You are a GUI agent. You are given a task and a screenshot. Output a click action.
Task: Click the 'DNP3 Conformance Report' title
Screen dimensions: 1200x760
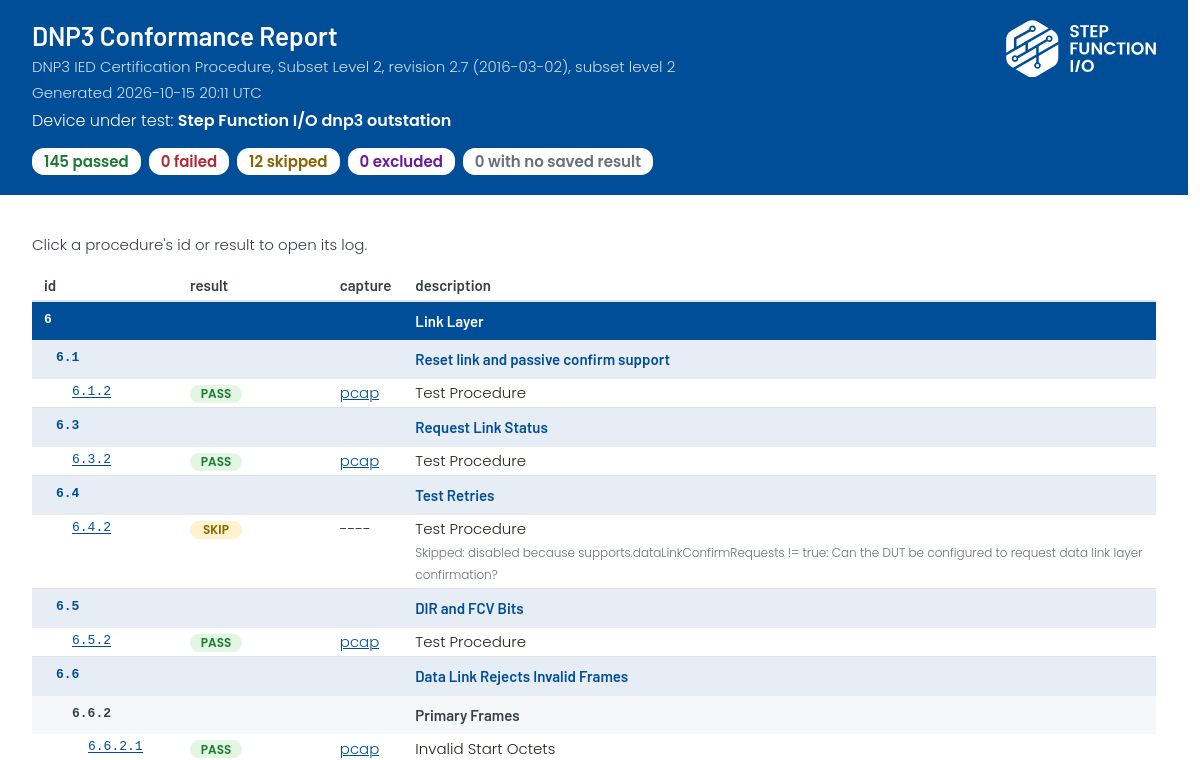(x=185, y=37)
